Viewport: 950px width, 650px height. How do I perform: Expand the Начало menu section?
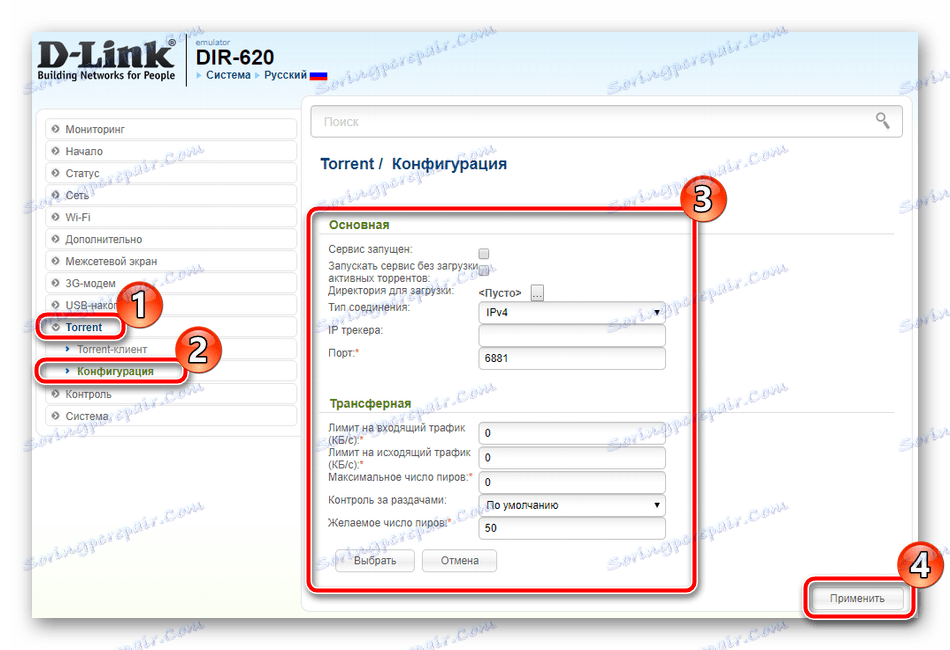tap(171, 151)
